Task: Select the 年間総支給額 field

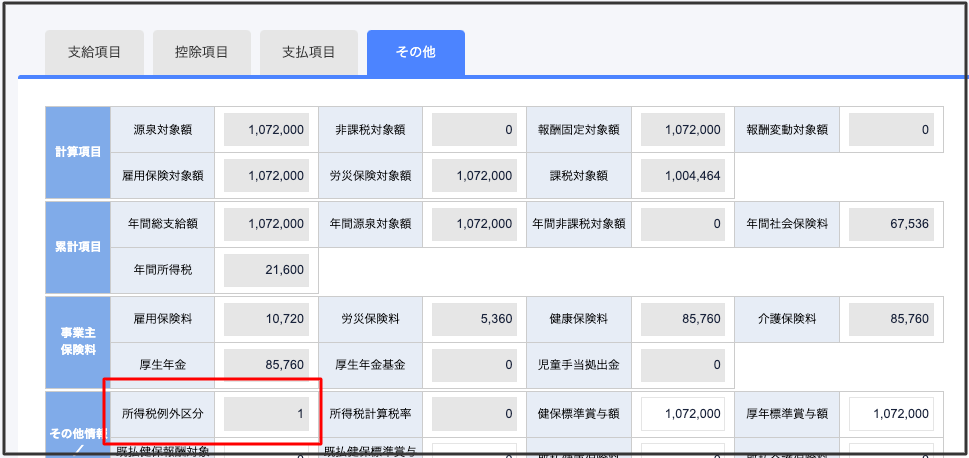Action: click(266, 224)
